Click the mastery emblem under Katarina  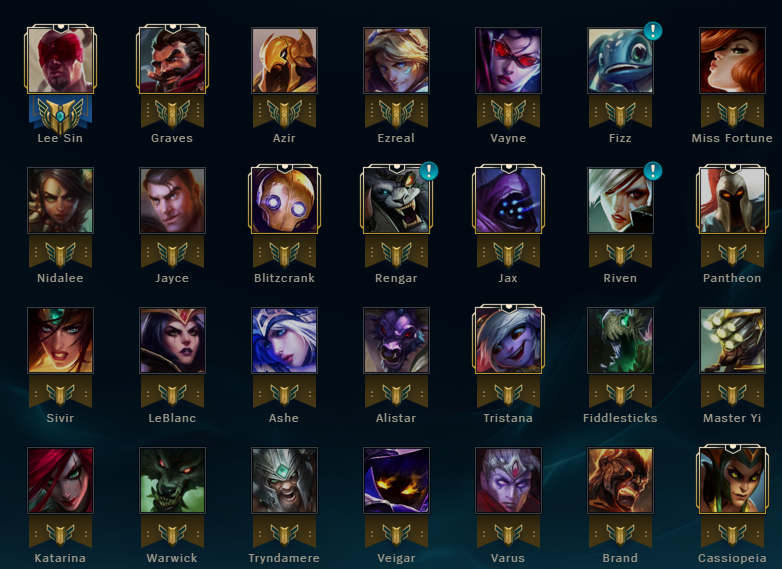[x=60, y=534]
